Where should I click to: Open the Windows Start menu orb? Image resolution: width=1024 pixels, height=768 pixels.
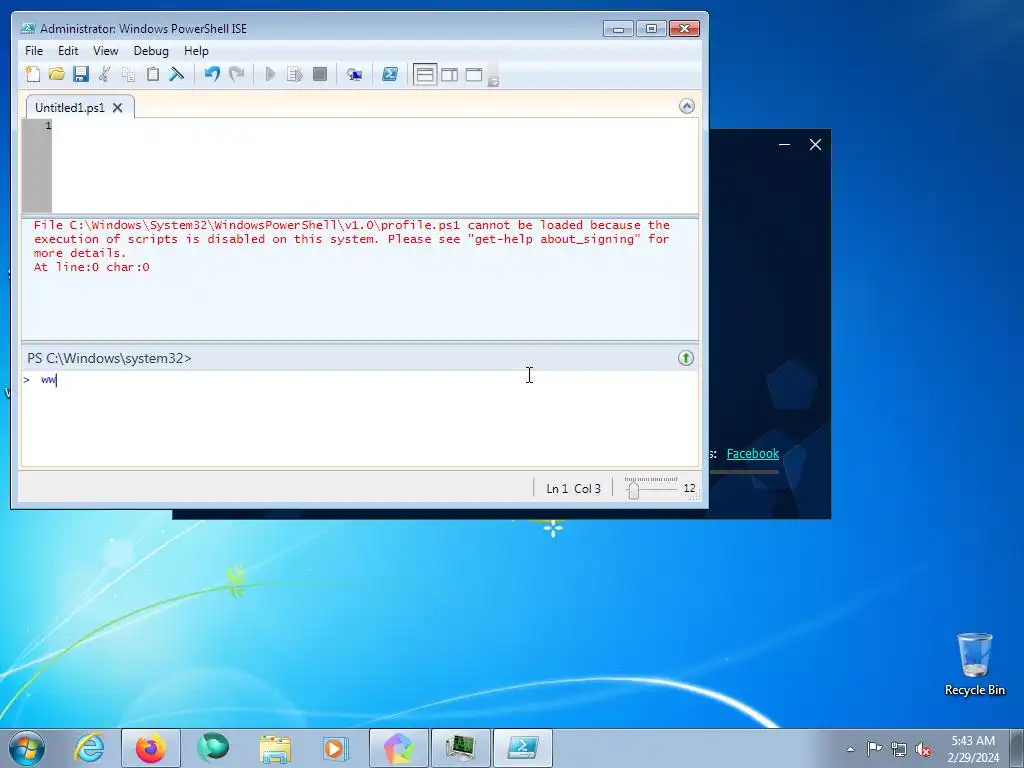point(27,748)
